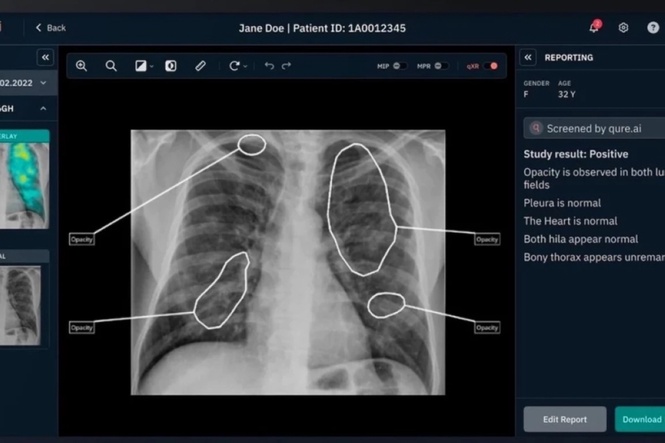665x443 pixels.
Task: Open the settings gear
Action: (x=623, y=28)
